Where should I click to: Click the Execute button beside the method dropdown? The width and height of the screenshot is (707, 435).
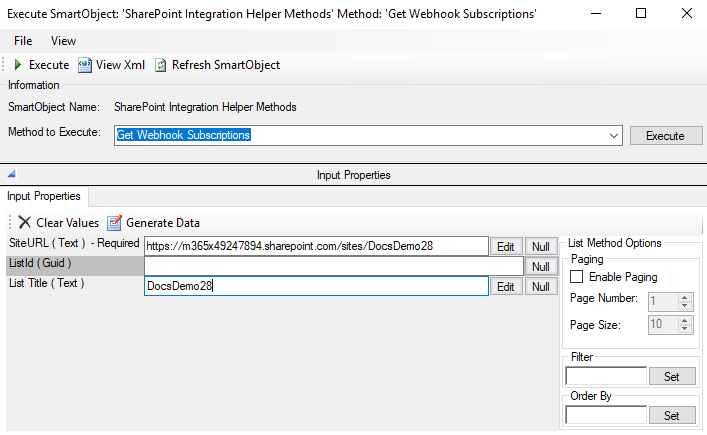[x=666, y=136]
